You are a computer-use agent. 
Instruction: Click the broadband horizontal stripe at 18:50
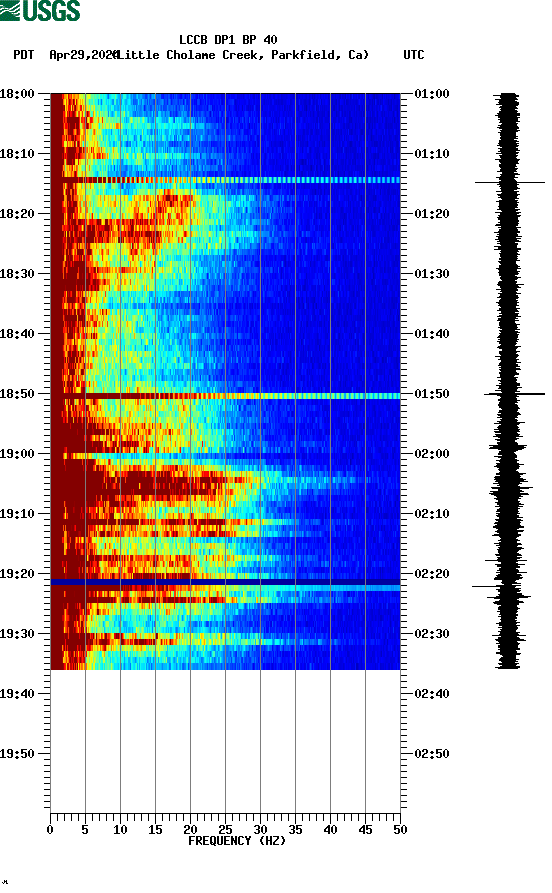coord(226,396)
